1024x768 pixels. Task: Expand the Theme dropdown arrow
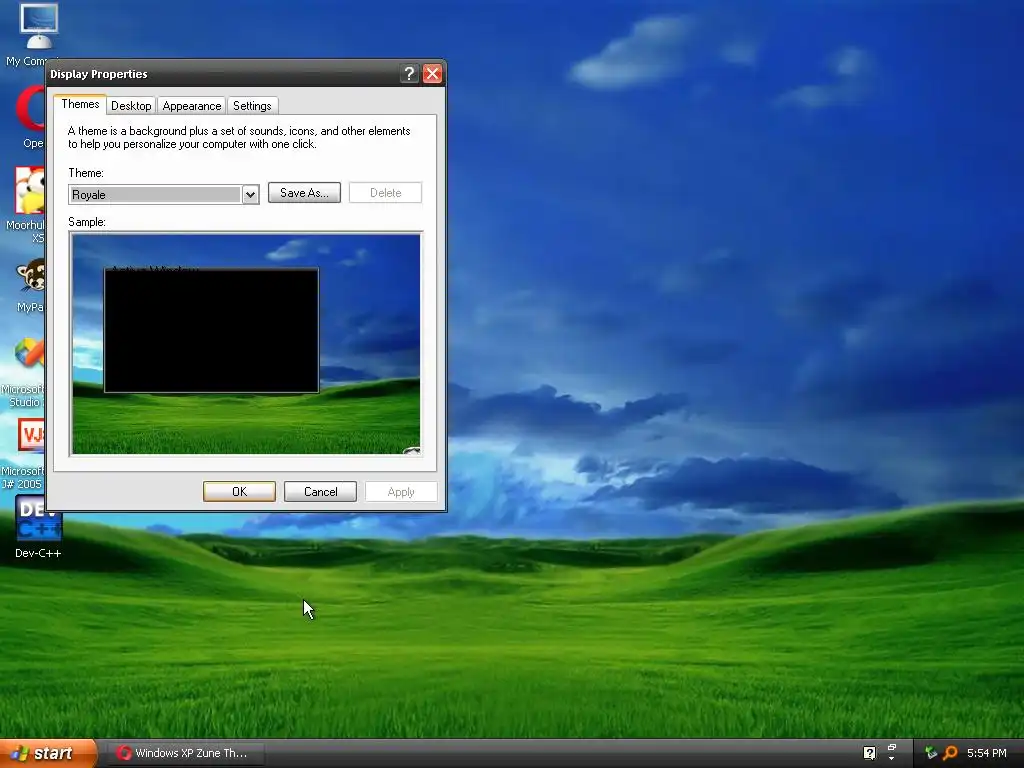coord(250,195)
